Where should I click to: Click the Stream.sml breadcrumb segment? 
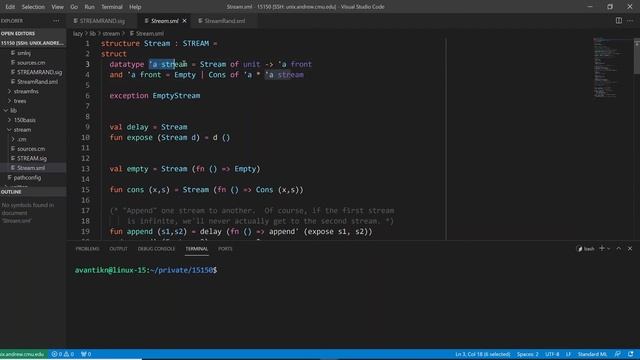coord(150,33)
